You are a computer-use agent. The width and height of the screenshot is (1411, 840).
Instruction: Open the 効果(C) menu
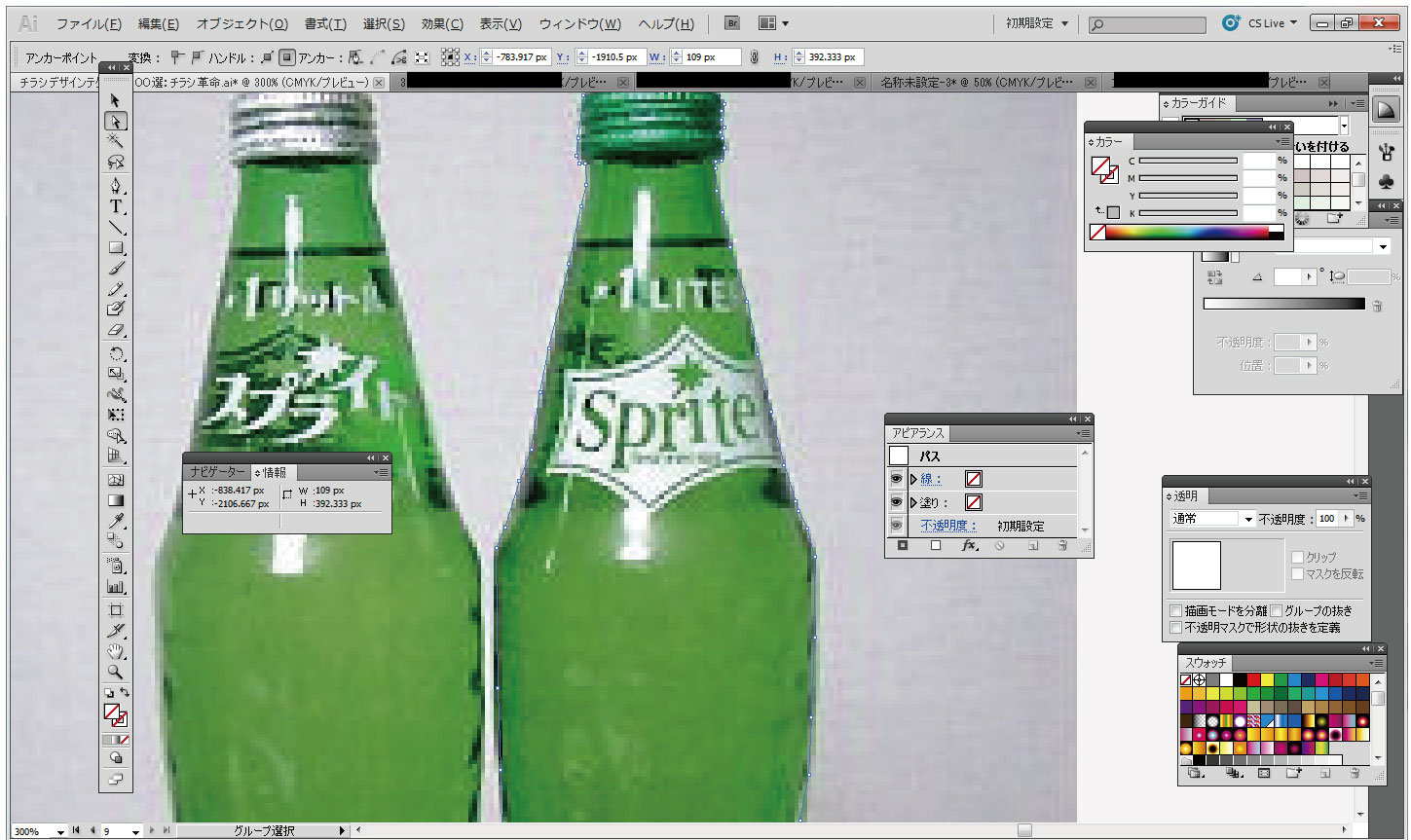[x=442, y=23]
